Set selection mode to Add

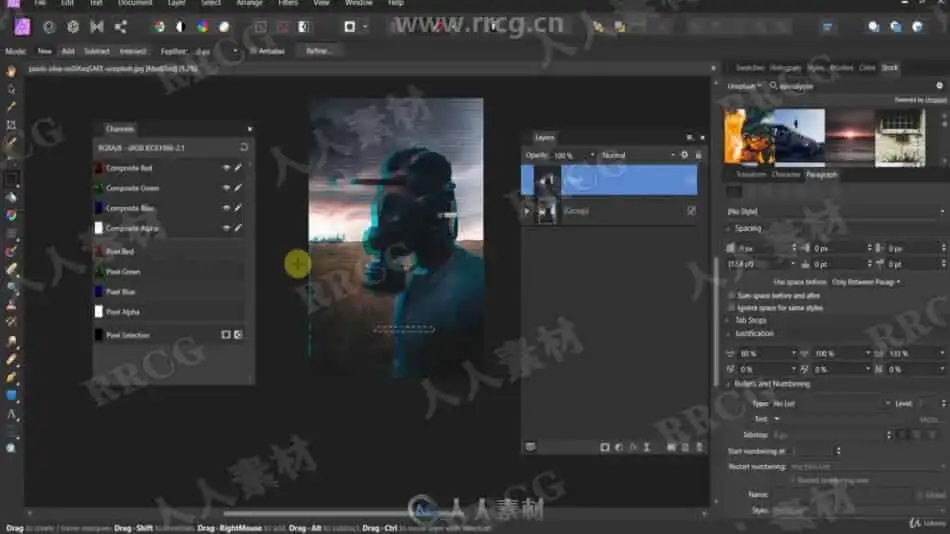[x=68, y=52]
